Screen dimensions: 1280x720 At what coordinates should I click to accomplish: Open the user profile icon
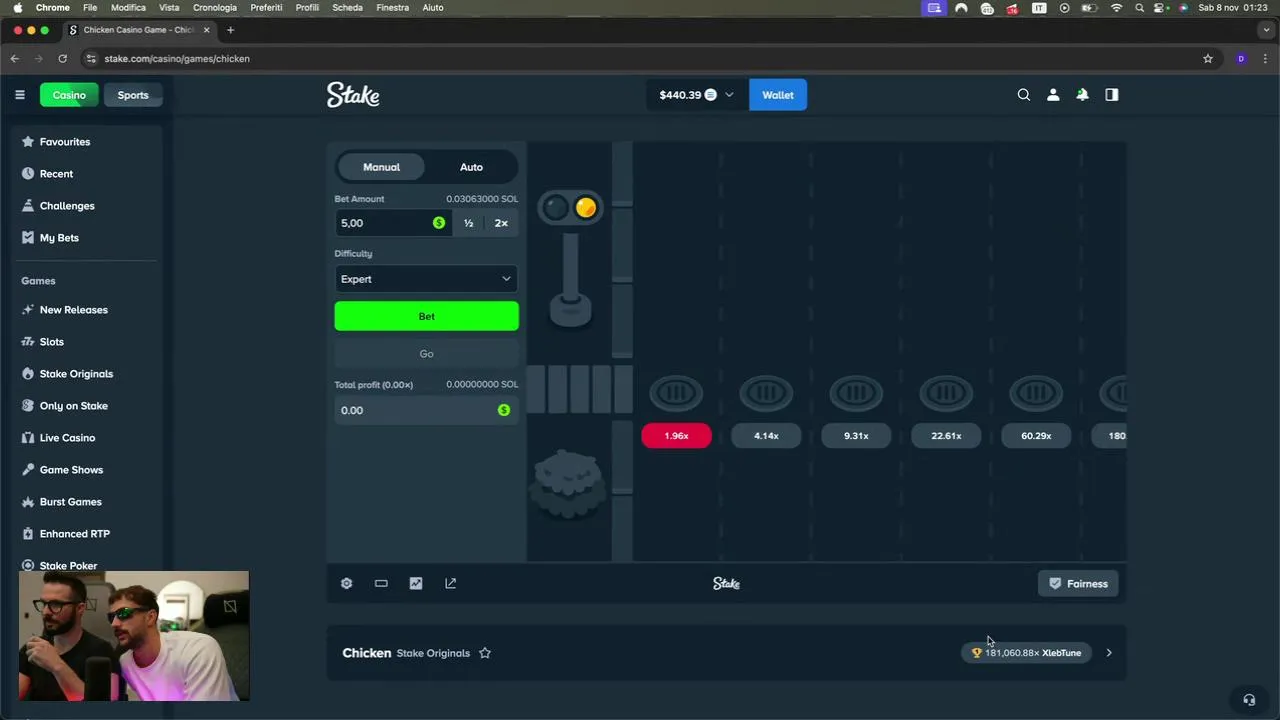point(1053,95)
